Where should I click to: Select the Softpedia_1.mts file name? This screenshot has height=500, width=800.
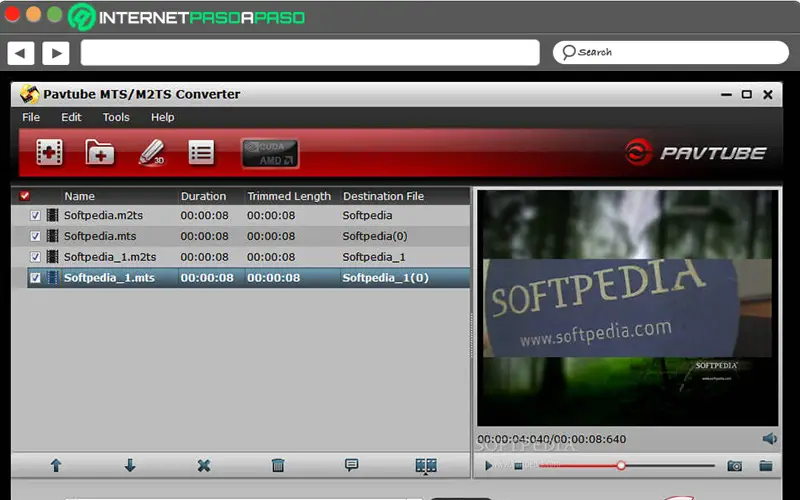109,278
